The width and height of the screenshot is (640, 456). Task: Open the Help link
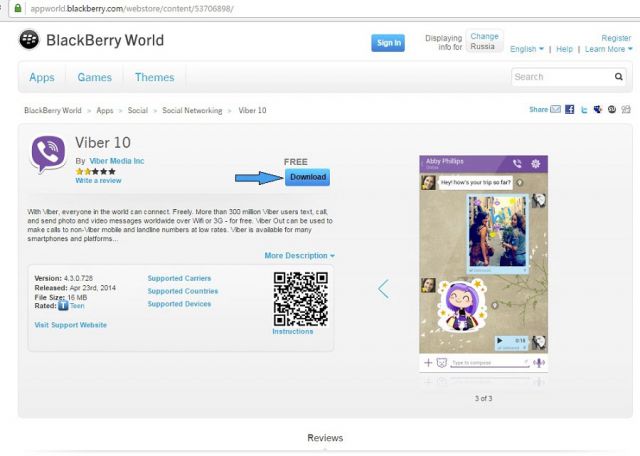pyautogui.click(x=564, y=49)
